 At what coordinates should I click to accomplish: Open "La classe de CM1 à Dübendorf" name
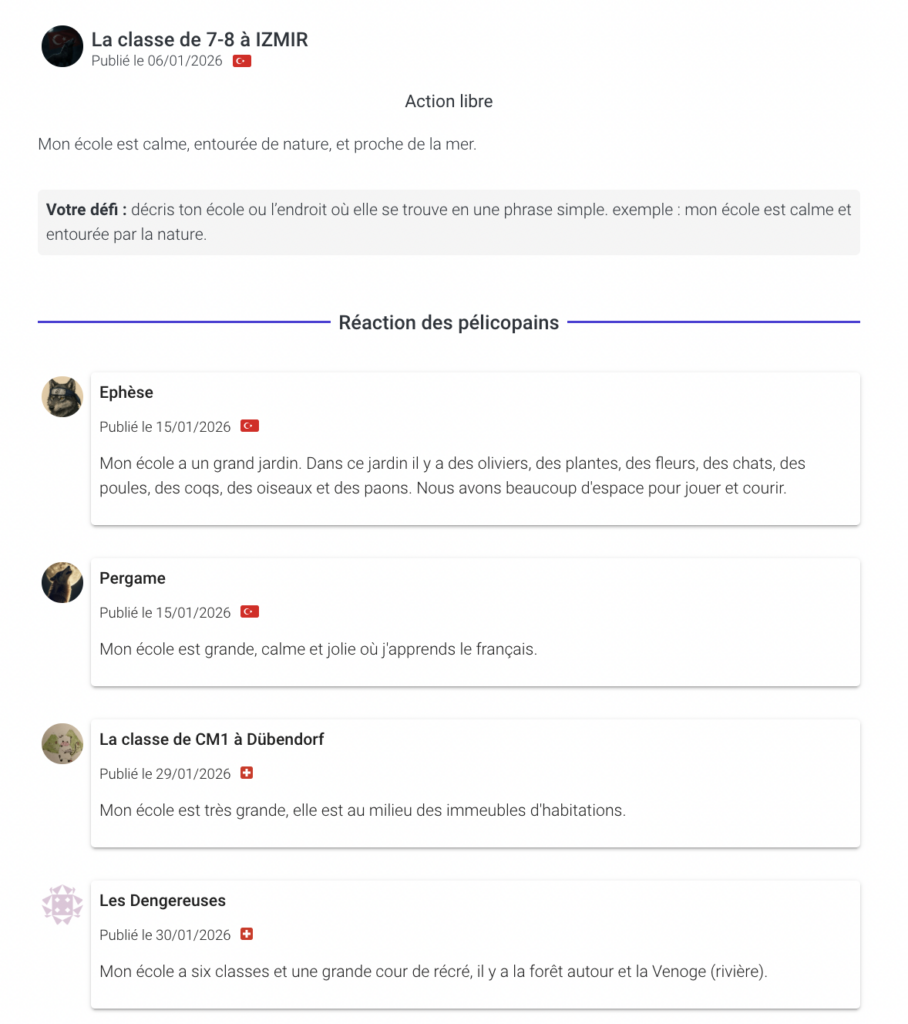(211, 739)
